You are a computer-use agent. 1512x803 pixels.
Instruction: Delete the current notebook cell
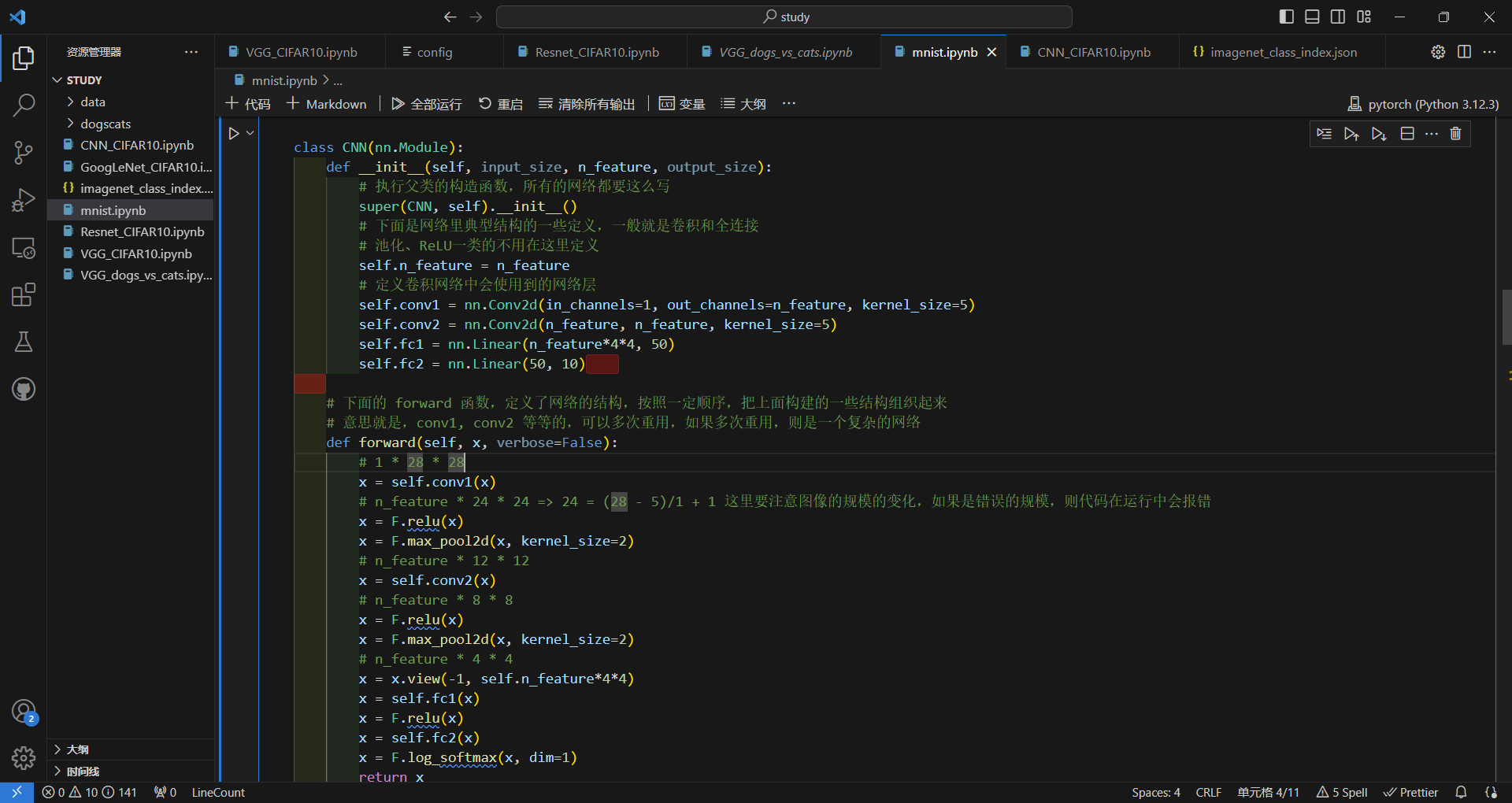pos(1455,134)
